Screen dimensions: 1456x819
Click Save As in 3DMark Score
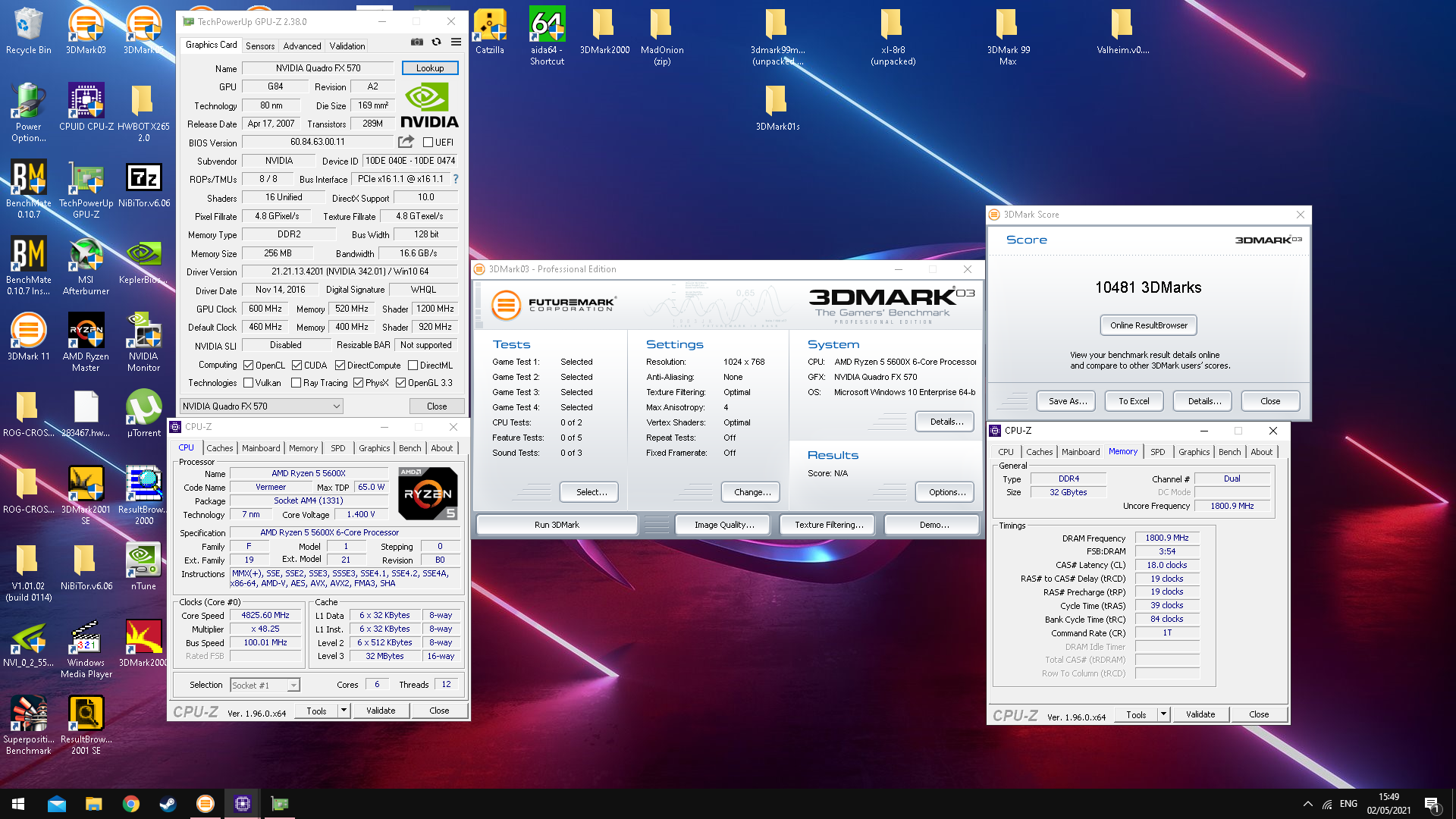[1068, 401]
